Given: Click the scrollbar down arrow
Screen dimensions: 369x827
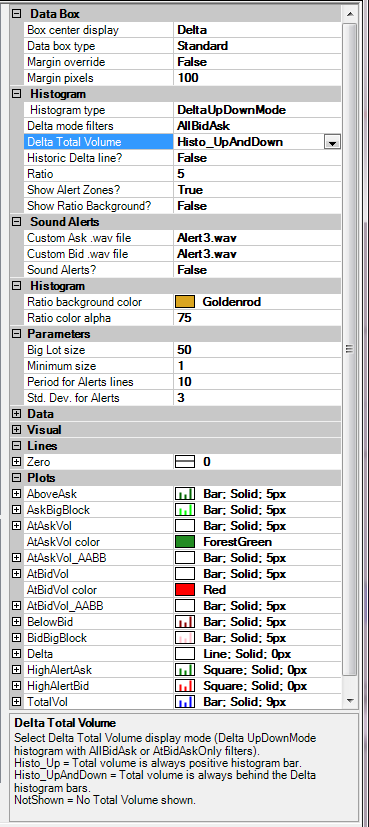Looking at the screenshot, I should [x=349, y=700].
